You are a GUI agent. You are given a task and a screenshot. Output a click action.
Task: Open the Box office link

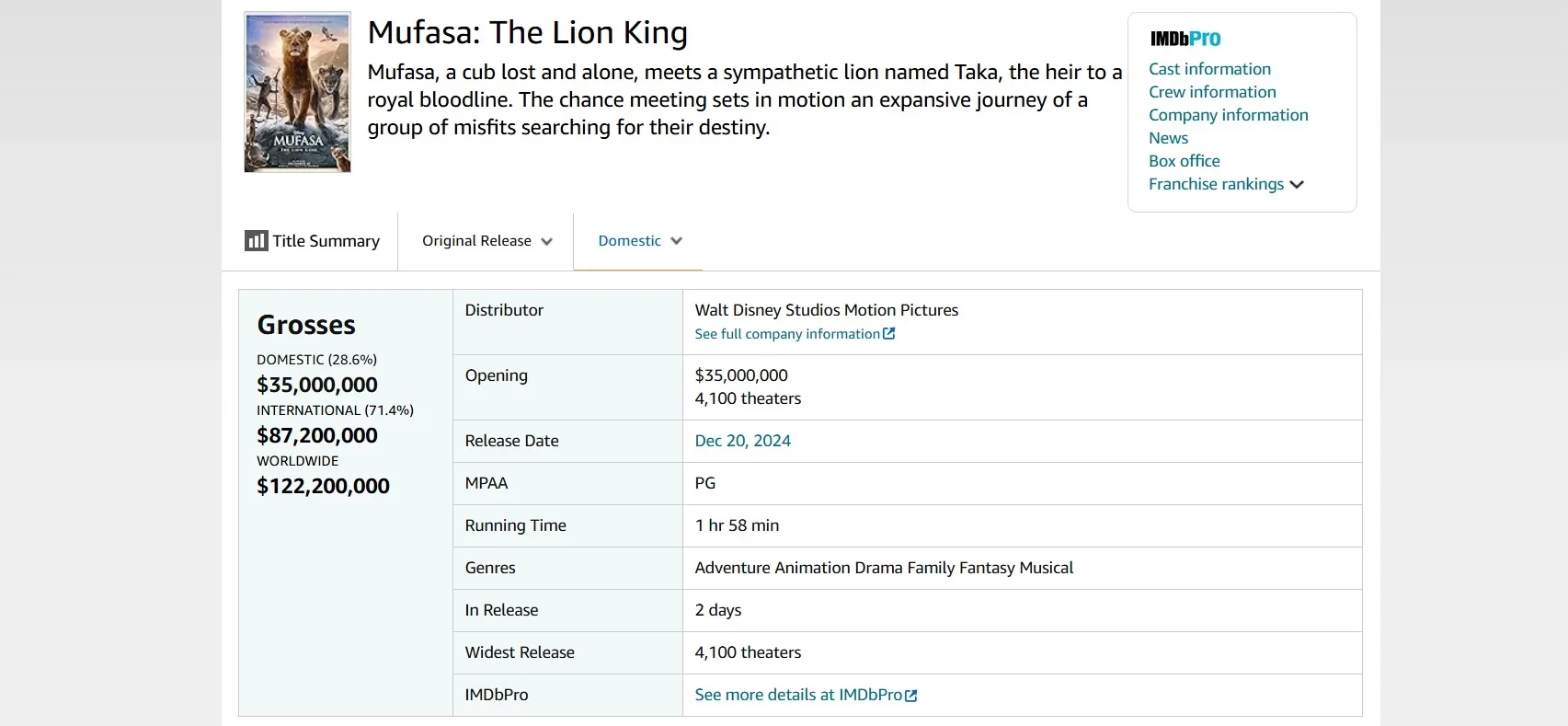click(1184, 161)
